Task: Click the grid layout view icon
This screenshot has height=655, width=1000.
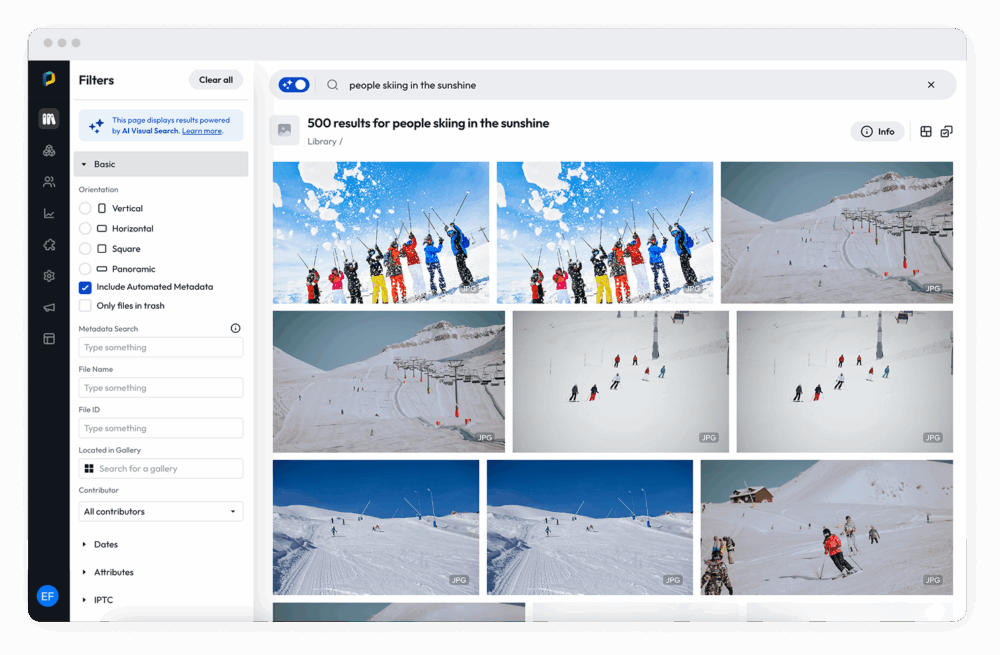Action: pos(926,131)
